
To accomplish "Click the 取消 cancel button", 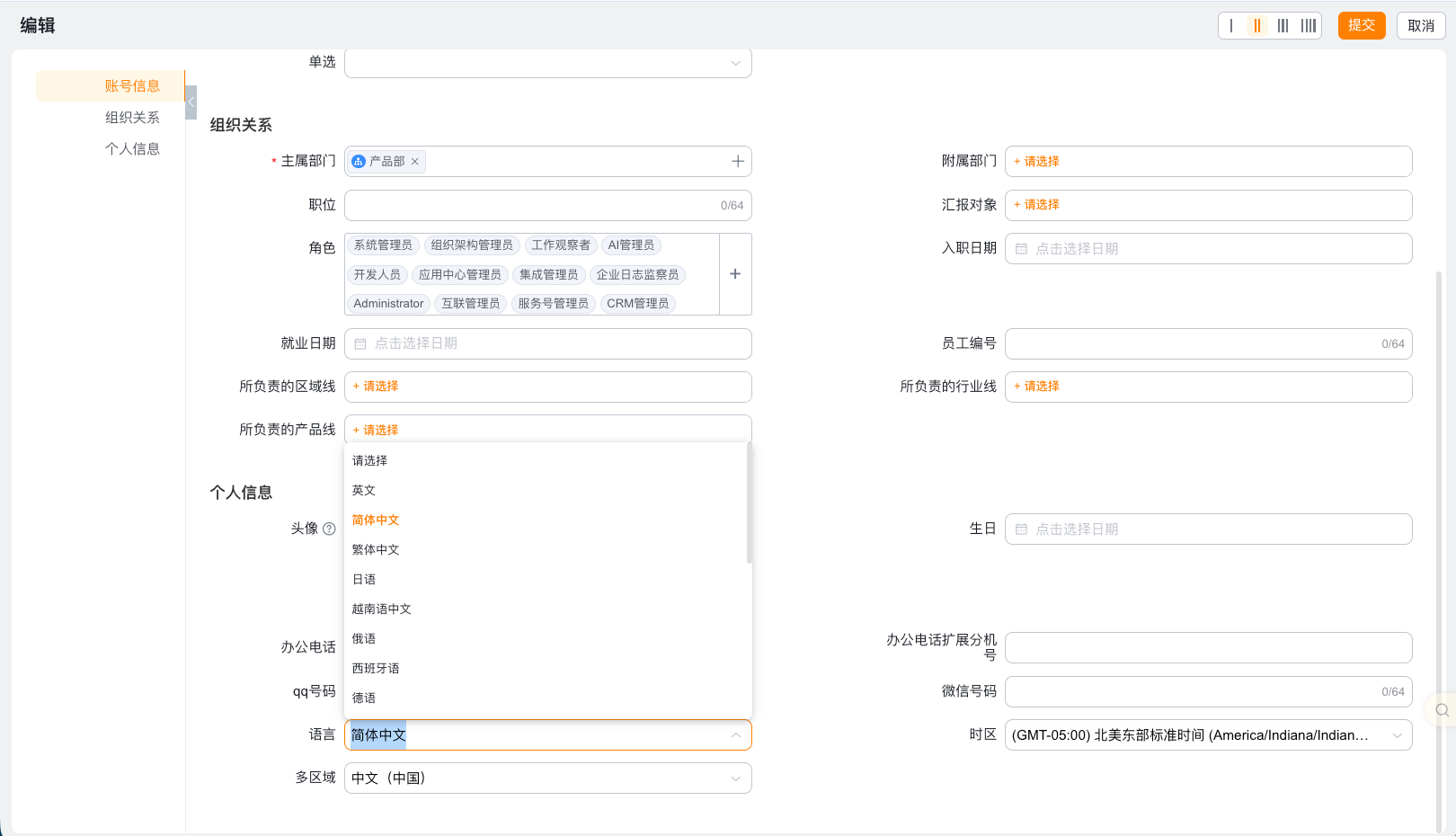I will [x=1421, y=25].
